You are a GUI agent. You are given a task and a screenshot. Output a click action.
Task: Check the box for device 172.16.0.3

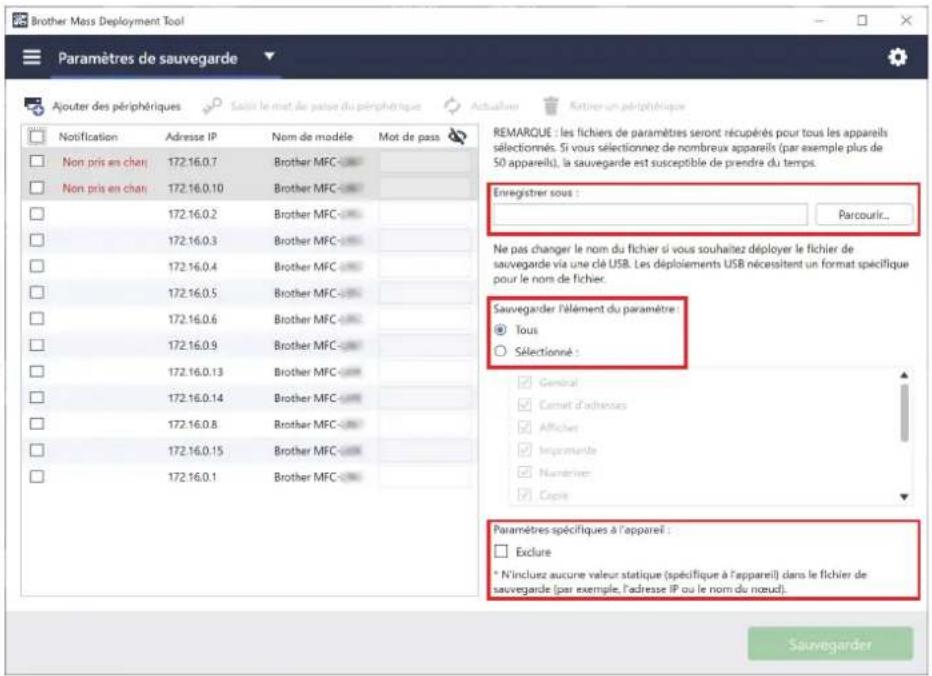[37, 240]
